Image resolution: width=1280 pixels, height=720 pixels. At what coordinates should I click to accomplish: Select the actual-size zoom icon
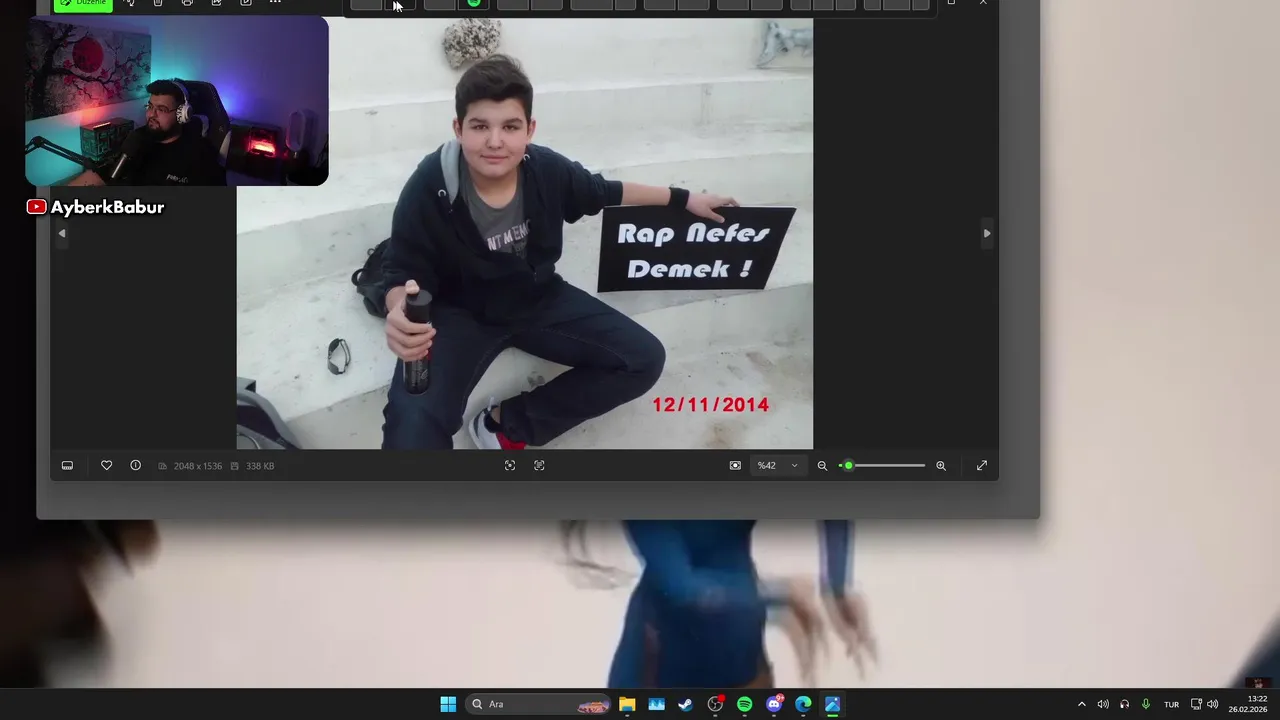pos(539,466)
